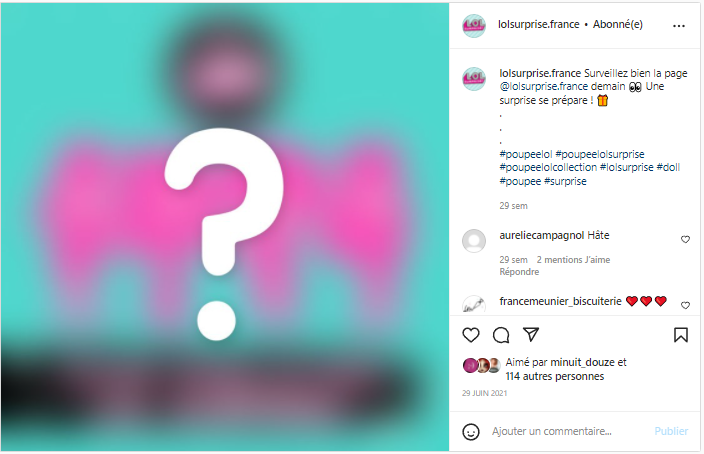Screen dimensions: 704x454
Task: Like francemeunier_biscuiterie's comment
Action: pyautogui.click(x=685, y=305)
